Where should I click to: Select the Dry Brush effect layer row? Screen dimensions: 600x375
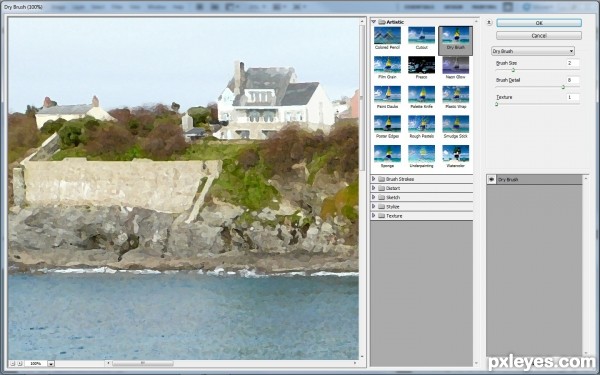[535, 179]
